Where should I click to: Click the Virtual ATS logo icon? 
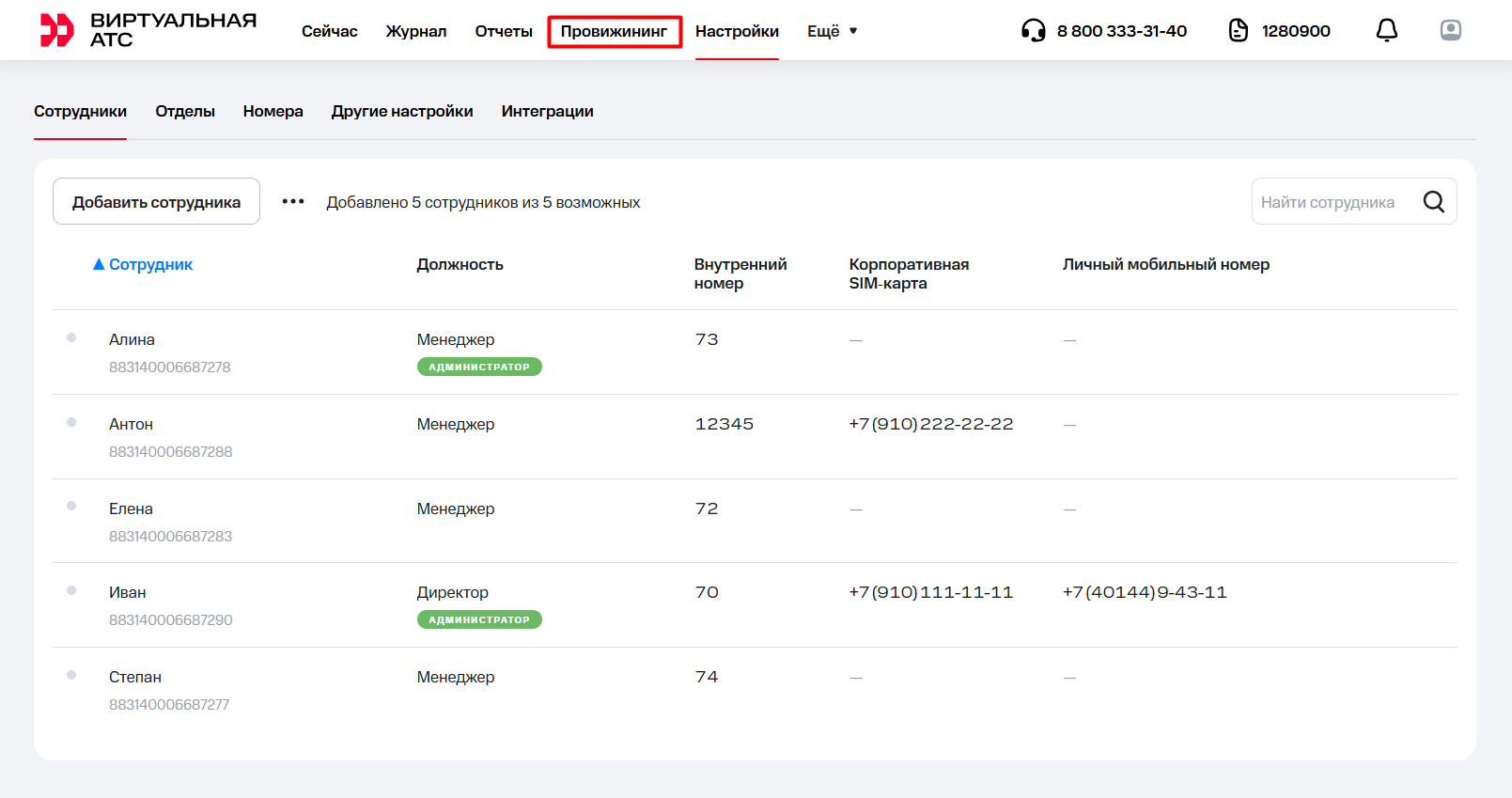pyautogui.click(x=56, y=30)
